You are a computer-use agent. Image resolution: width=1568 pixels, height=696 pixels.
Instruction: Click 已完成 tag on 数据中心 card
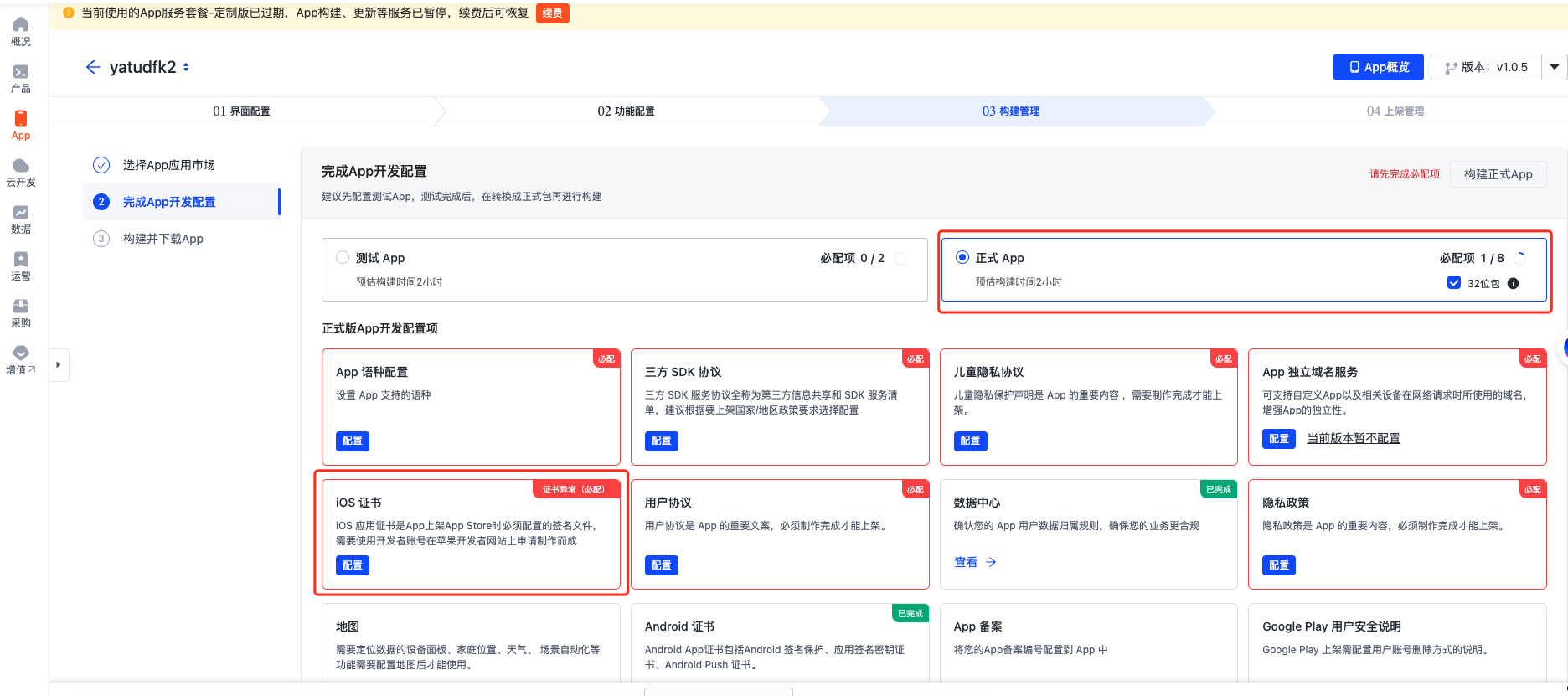(1218, 489)
